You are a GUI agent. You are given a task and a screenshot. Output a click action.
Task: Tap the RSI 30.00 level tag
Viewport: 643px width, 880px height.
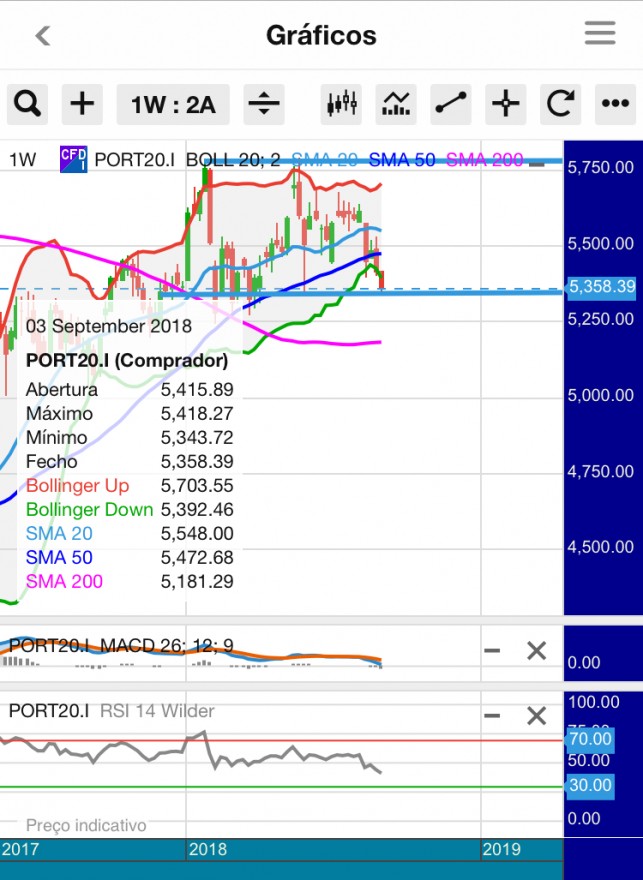click(590, 785)
